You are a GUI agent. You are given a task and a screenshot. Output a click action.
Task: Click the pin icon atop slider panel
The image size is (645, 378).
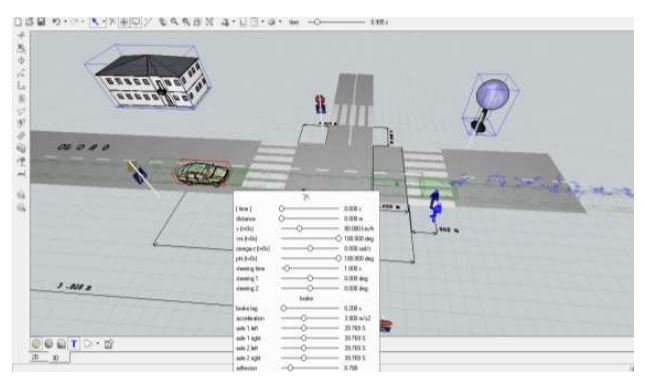(x=306, y=197)
